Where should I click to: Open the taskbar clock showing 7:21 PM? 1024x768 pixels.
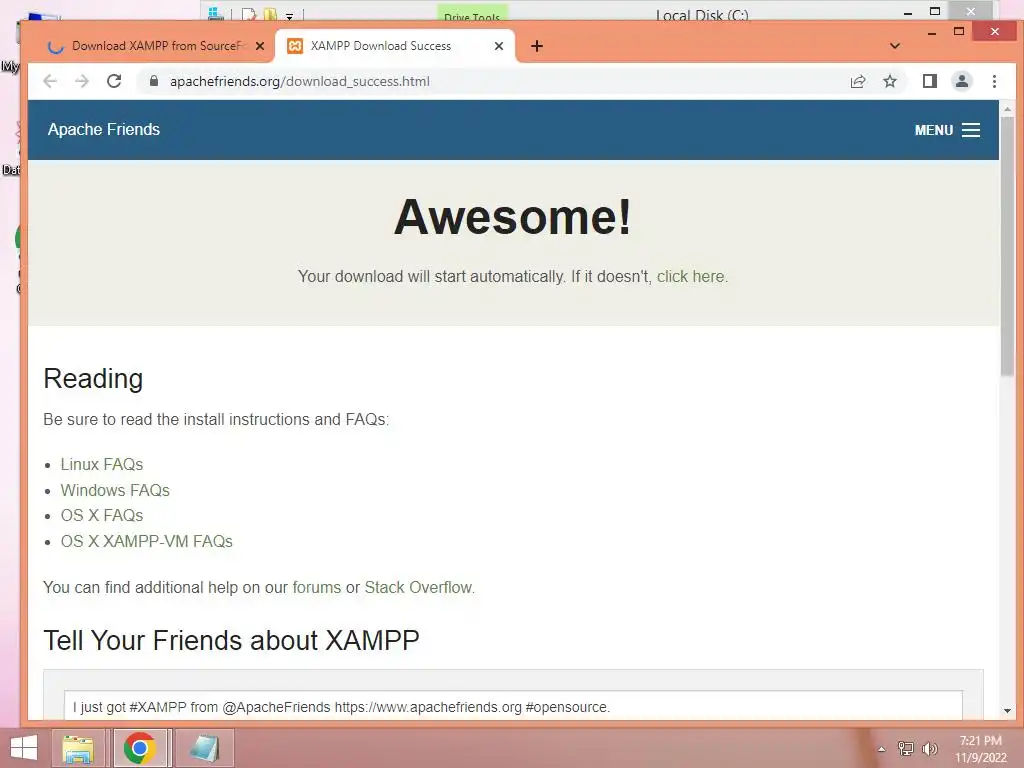coord(980,749)
